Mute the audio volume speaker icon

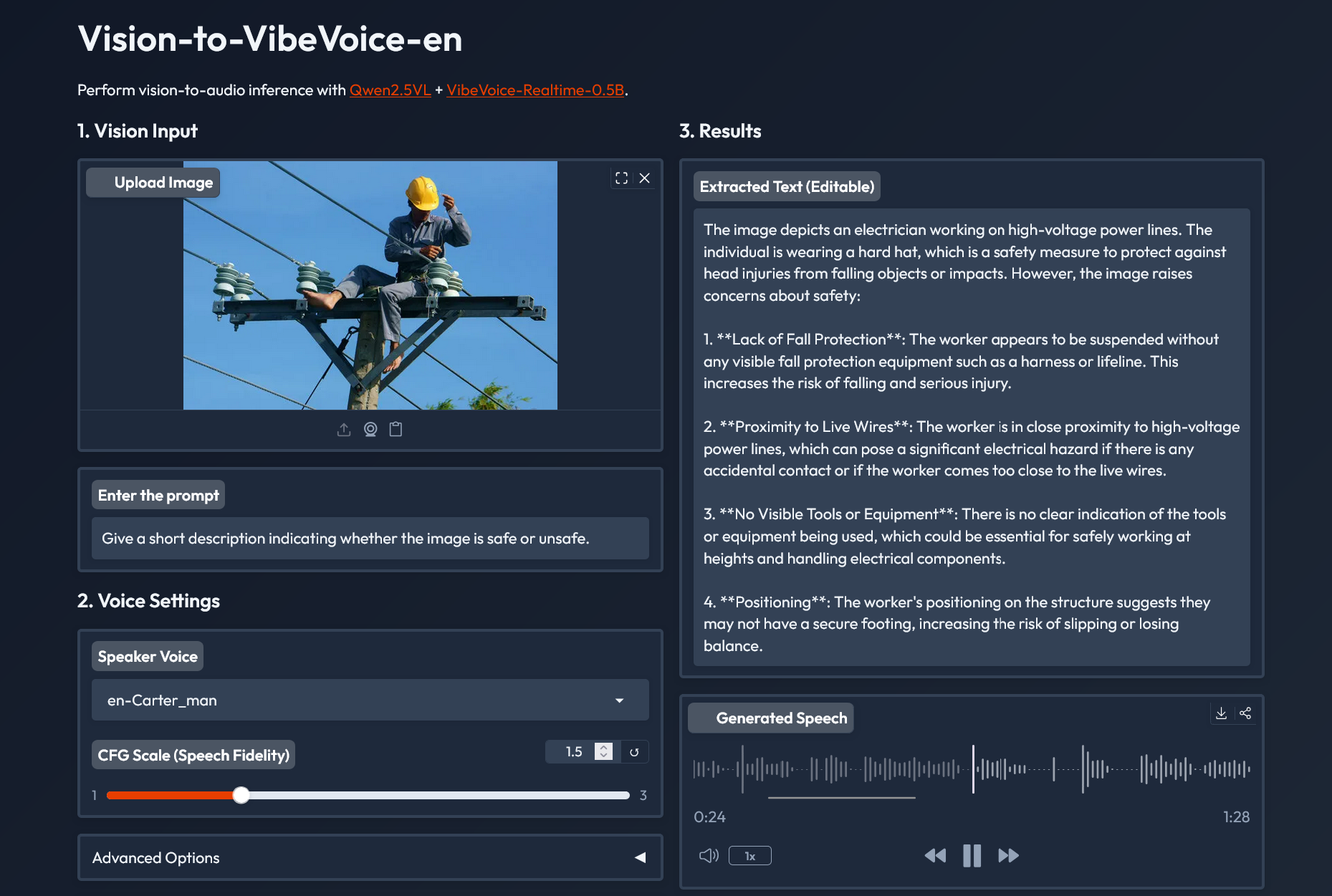point(708,856)
